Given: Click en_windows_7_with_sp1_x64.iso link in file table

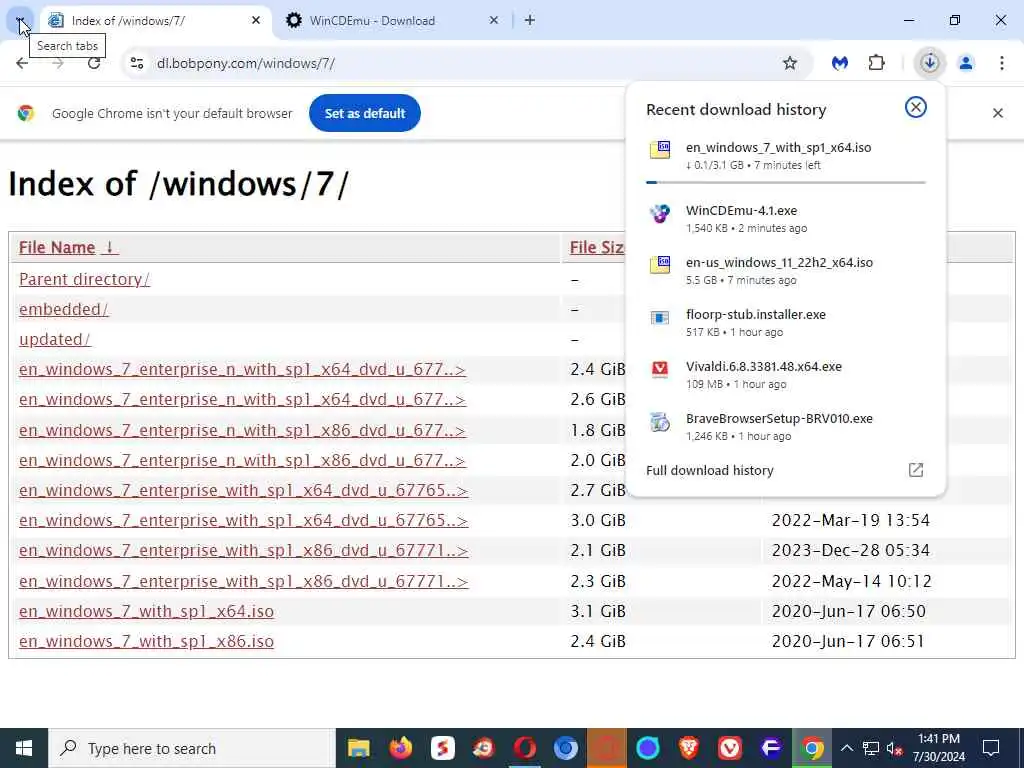Looking at the screenshot, I should pyautogui.click(x=146, y=611).
